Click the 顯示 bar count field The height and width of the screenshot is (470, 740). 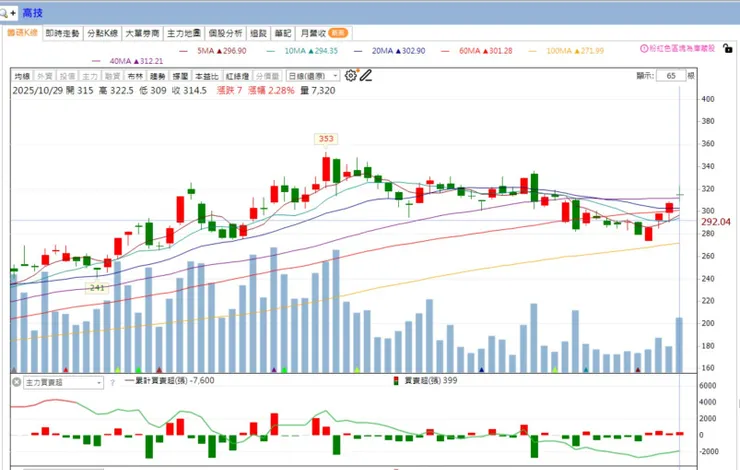coord(671,76)
